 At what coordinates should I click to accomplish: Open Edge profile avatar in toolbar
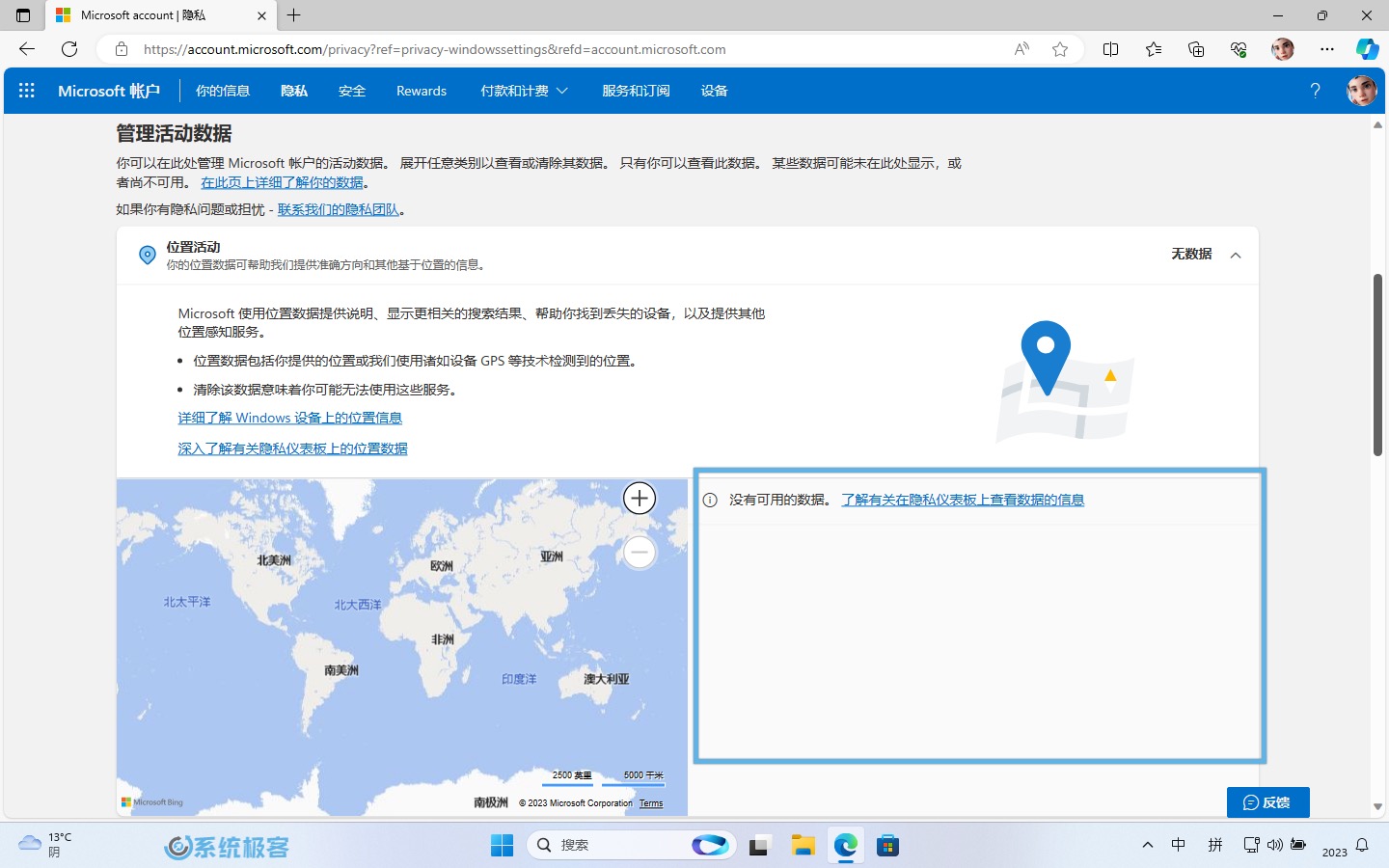pos(1282,49)
